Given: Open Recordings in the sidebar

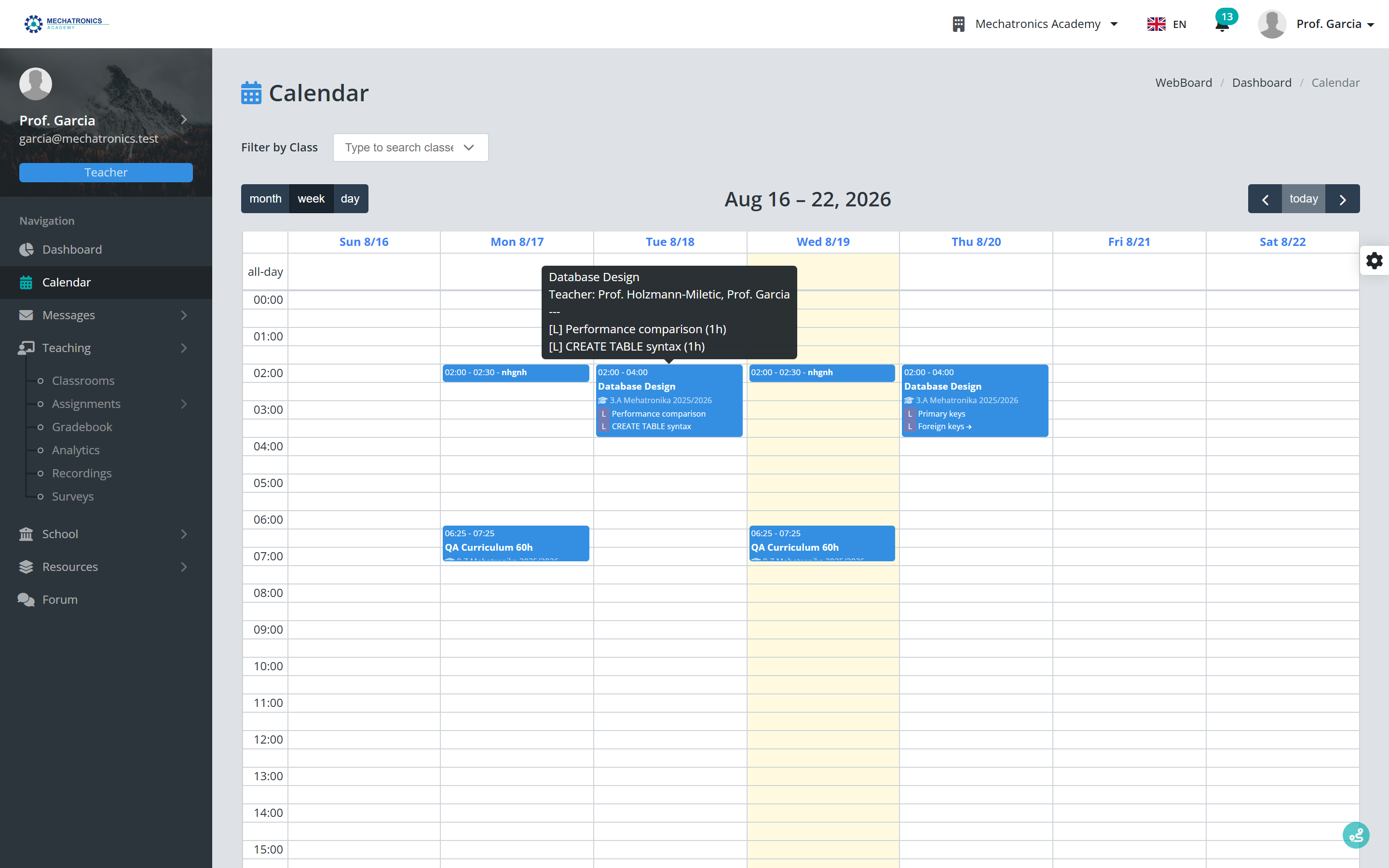Looking at the screenshot, I should 82,474.
